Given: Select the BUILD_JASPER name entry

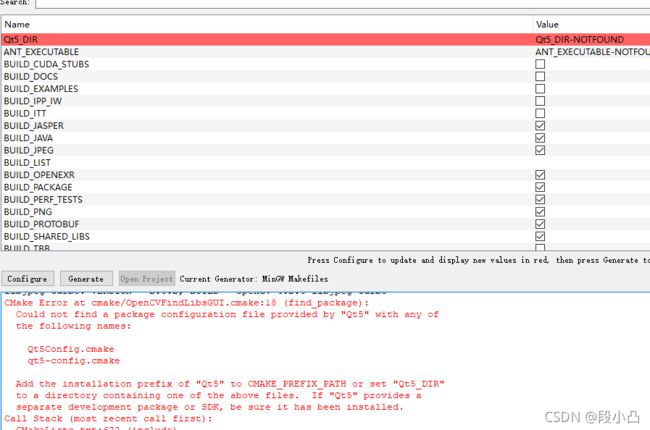Looking at the screenshot, I should click(x=34, y=126).
